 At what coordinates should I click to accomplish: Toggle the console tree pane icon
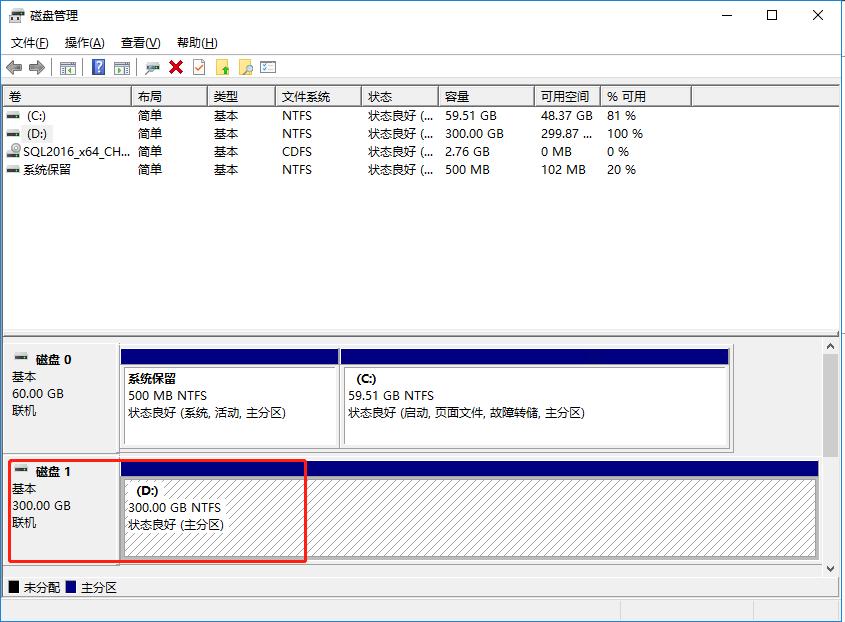[68, 67]
